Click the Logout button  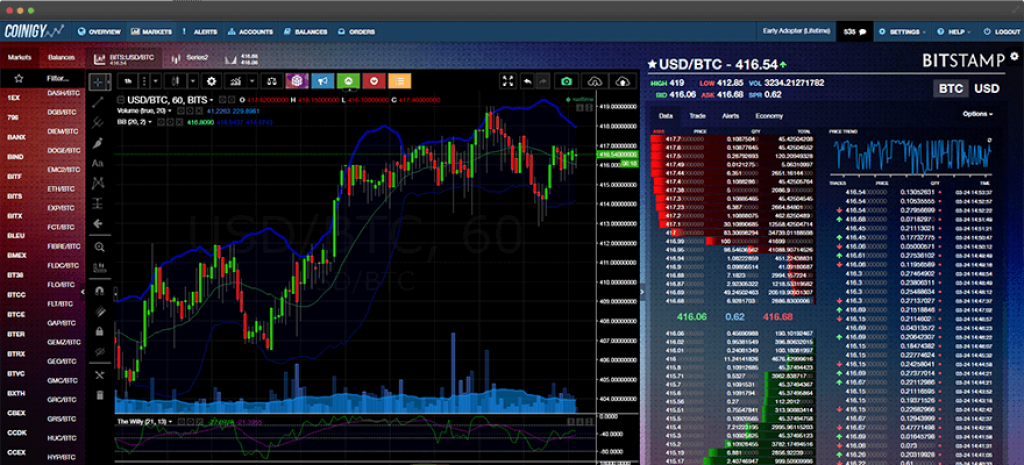tap(1002, 31)
